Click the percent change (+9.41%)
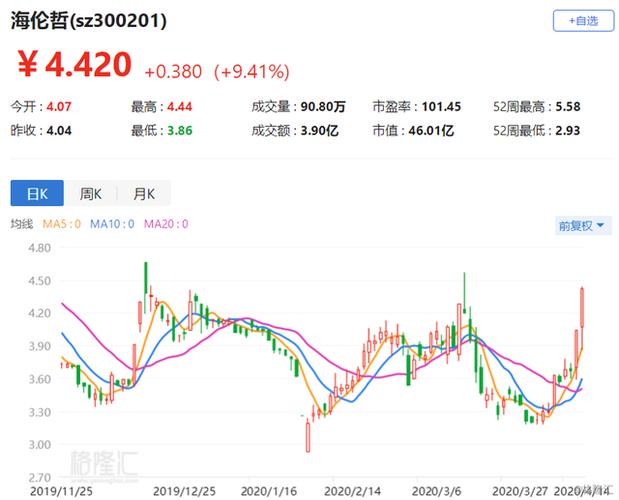The height and width of the screenshot is (500, 619). [x=251, y=72]
